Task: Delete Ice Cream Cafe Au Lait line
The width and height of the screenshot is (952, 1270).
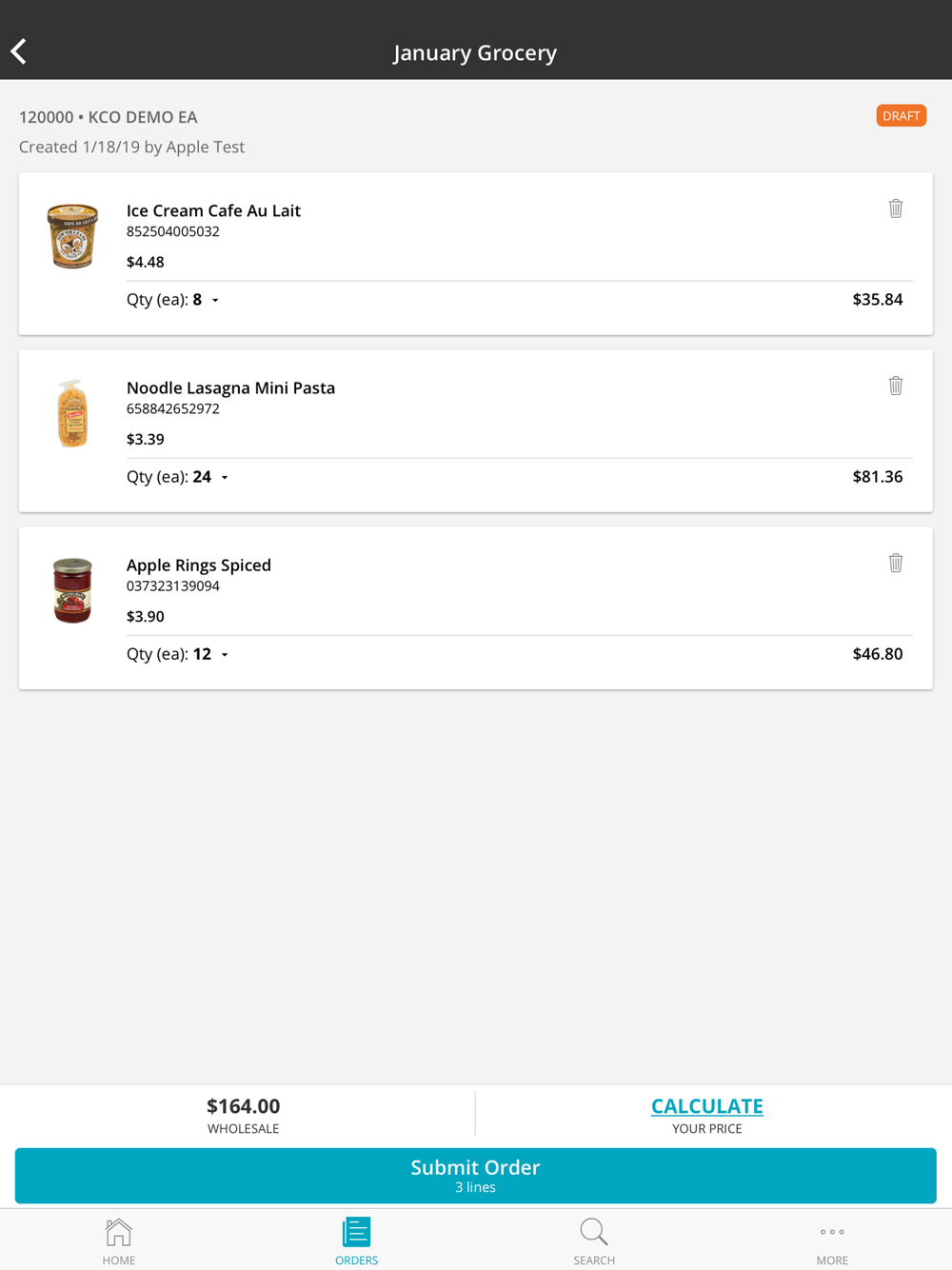Action: (x=896, y=208)
